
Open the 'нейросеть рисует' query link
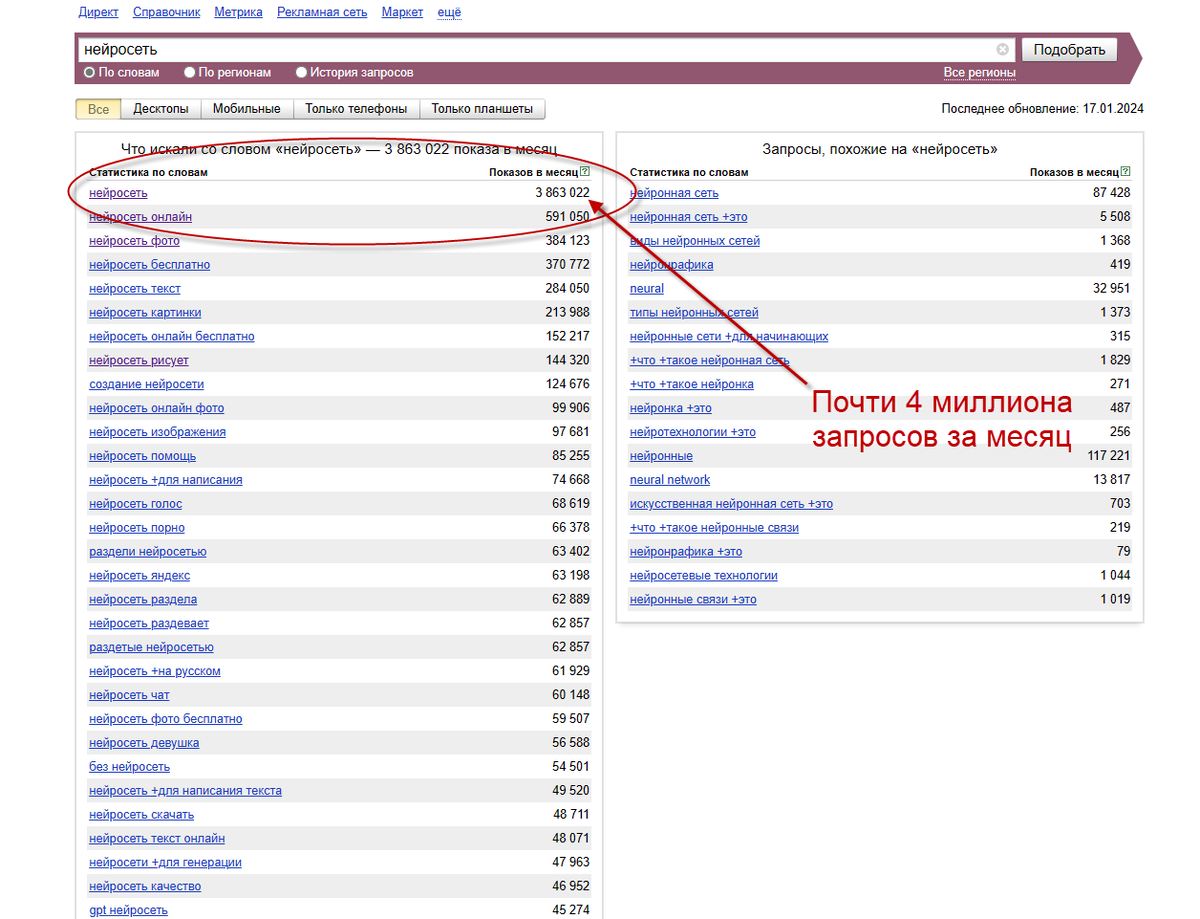tap(139, 360)
